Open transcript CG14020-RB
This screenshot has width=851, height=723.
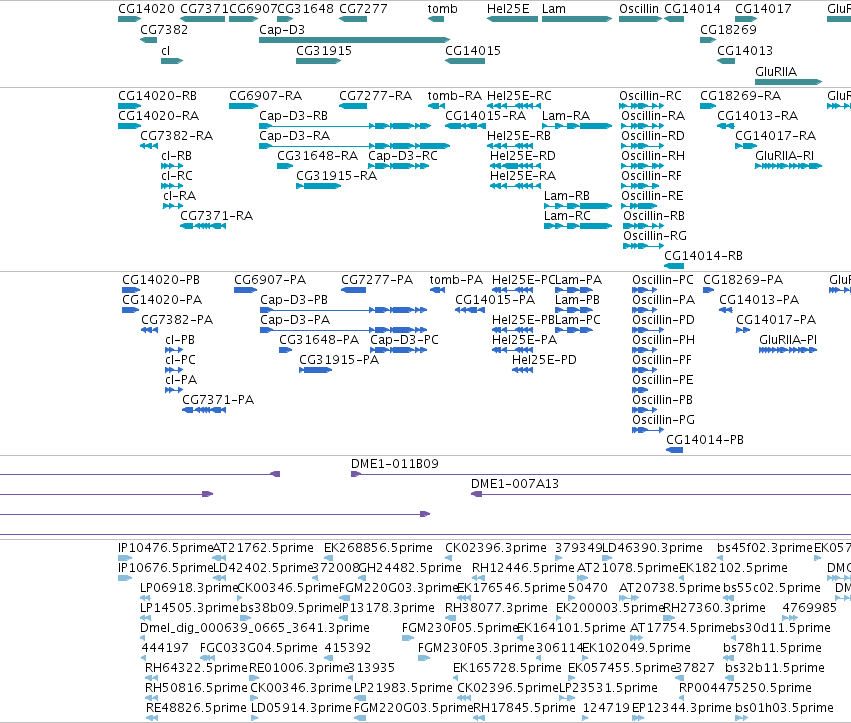129,106
